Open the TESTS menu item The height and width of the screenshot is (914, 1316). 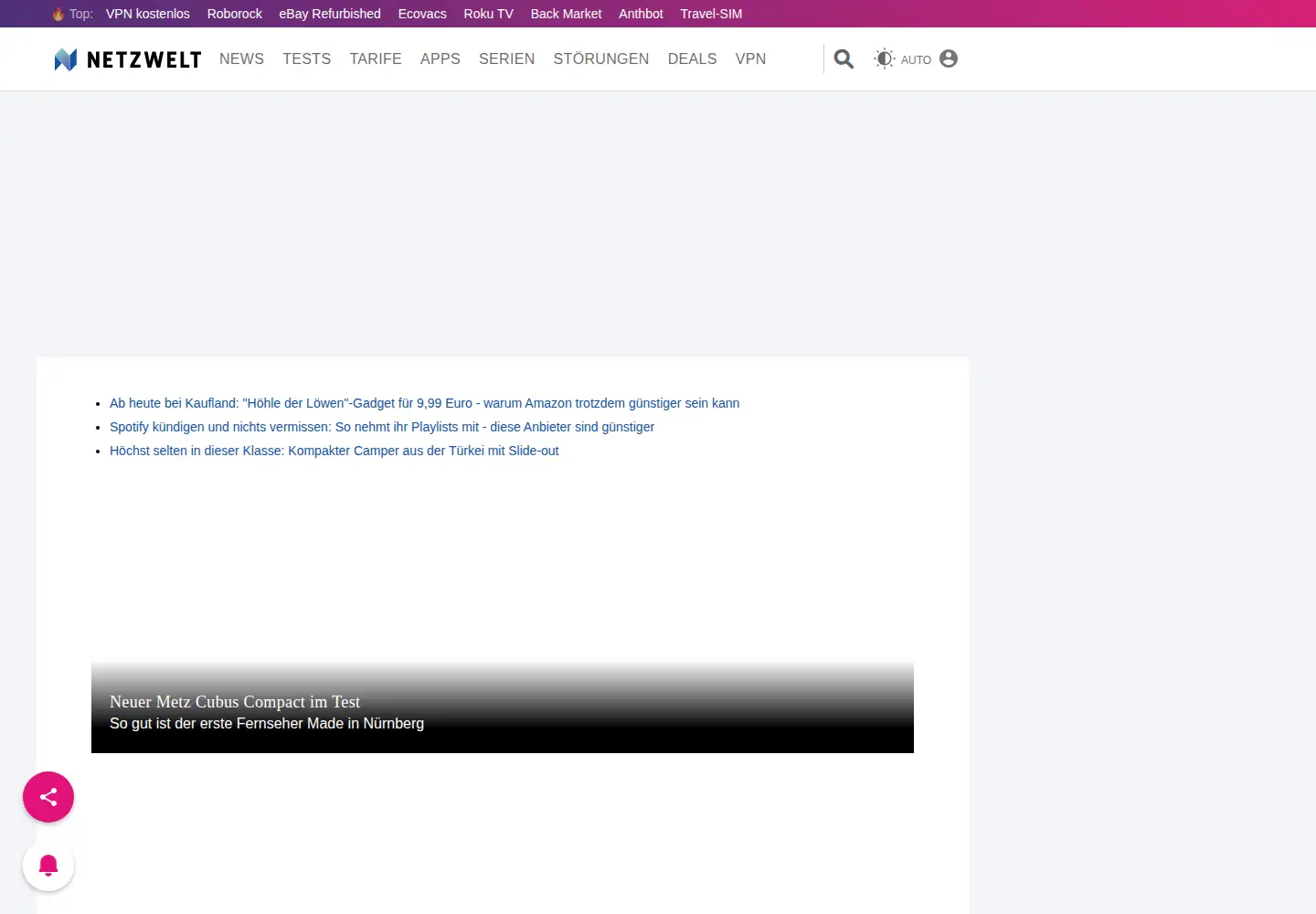[x=306, y=58]
